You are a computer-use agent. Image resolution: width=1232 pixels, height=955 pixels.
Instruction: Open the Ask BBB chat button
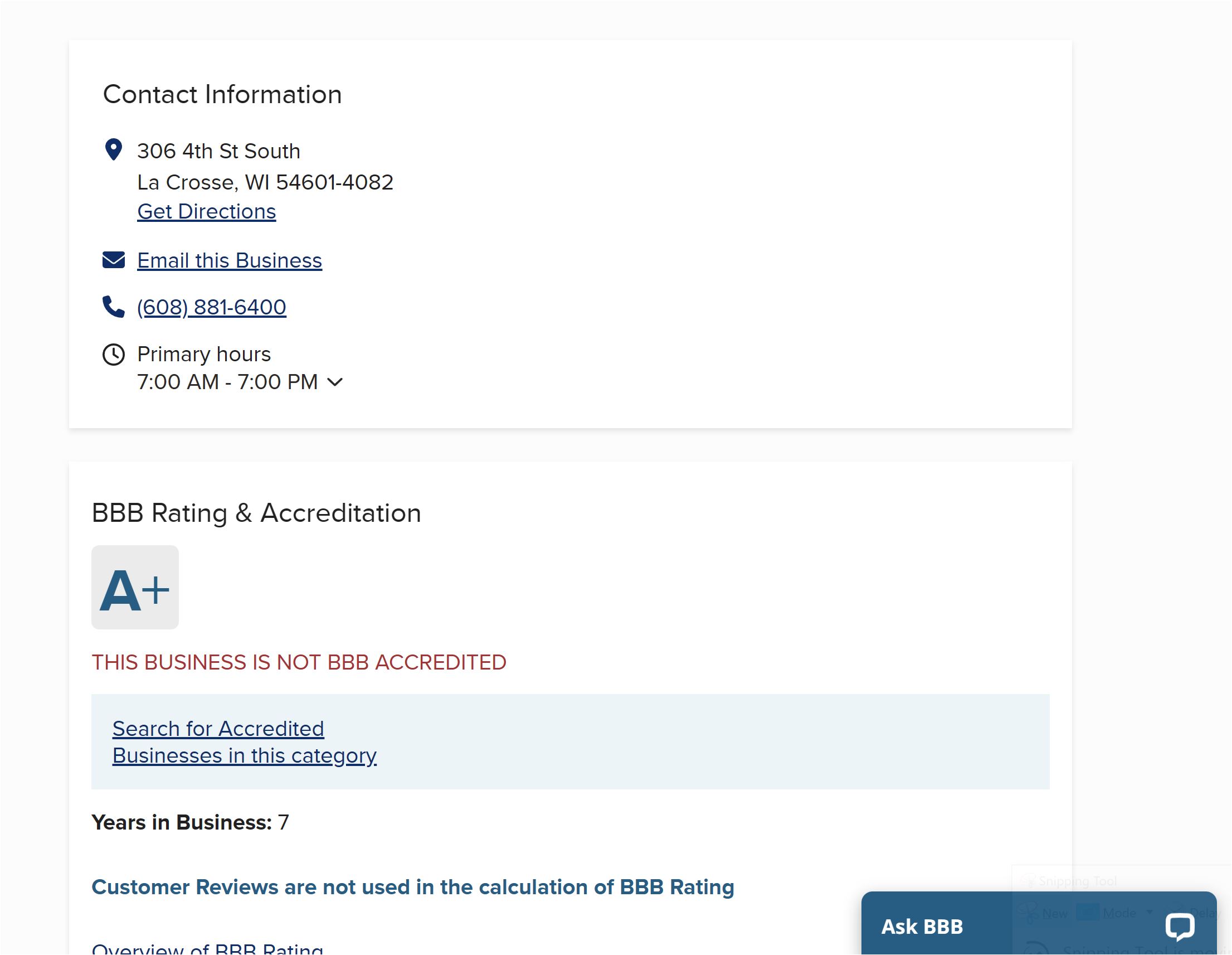tap(1039, 923)
